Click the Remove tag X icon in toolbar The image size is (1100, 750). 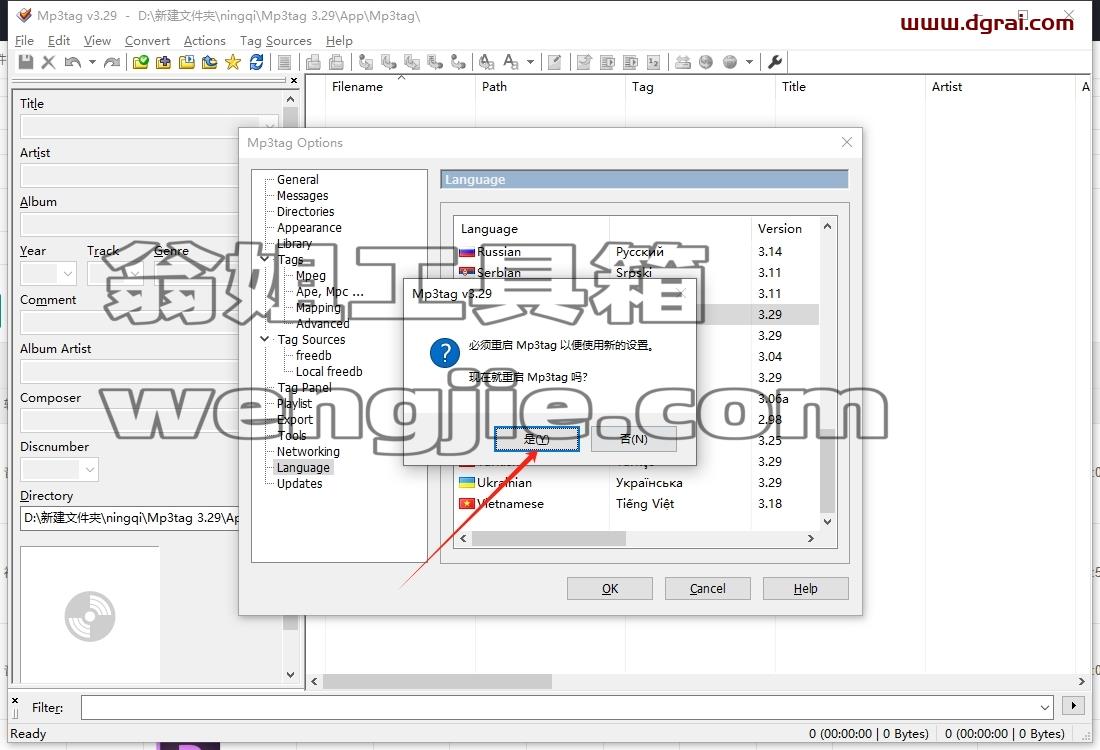[48, 62]
